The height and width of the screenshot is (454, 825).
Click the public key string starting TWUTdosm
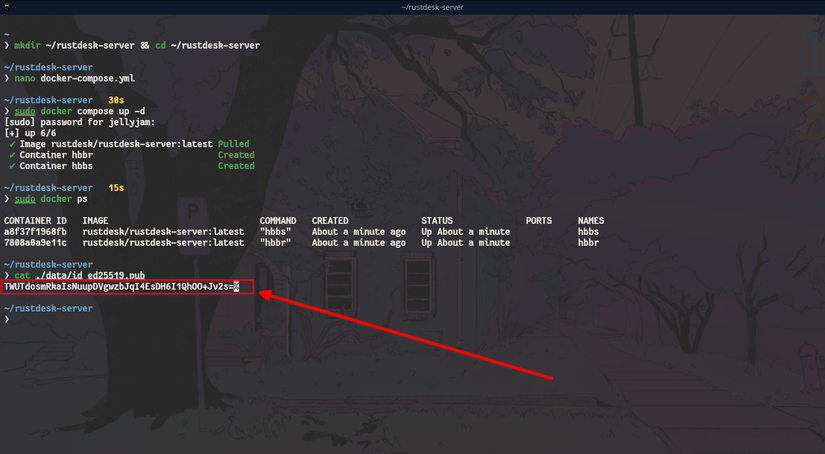[x=118, y=286]
